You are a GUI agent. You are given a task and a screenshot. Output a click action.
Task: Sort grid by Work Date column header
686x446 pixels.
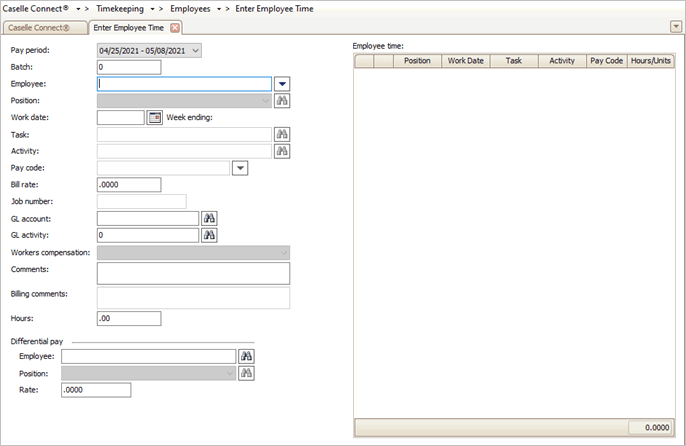click(x=466, y=61)
